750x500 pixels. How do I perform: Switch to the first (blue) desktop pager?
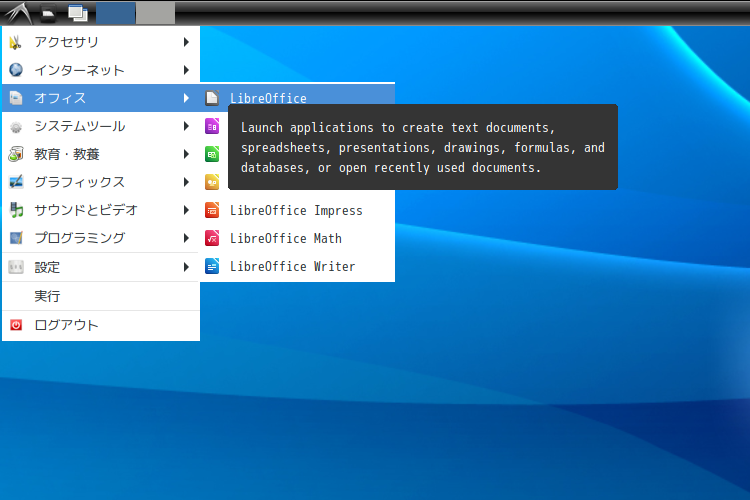coord(116,13)
